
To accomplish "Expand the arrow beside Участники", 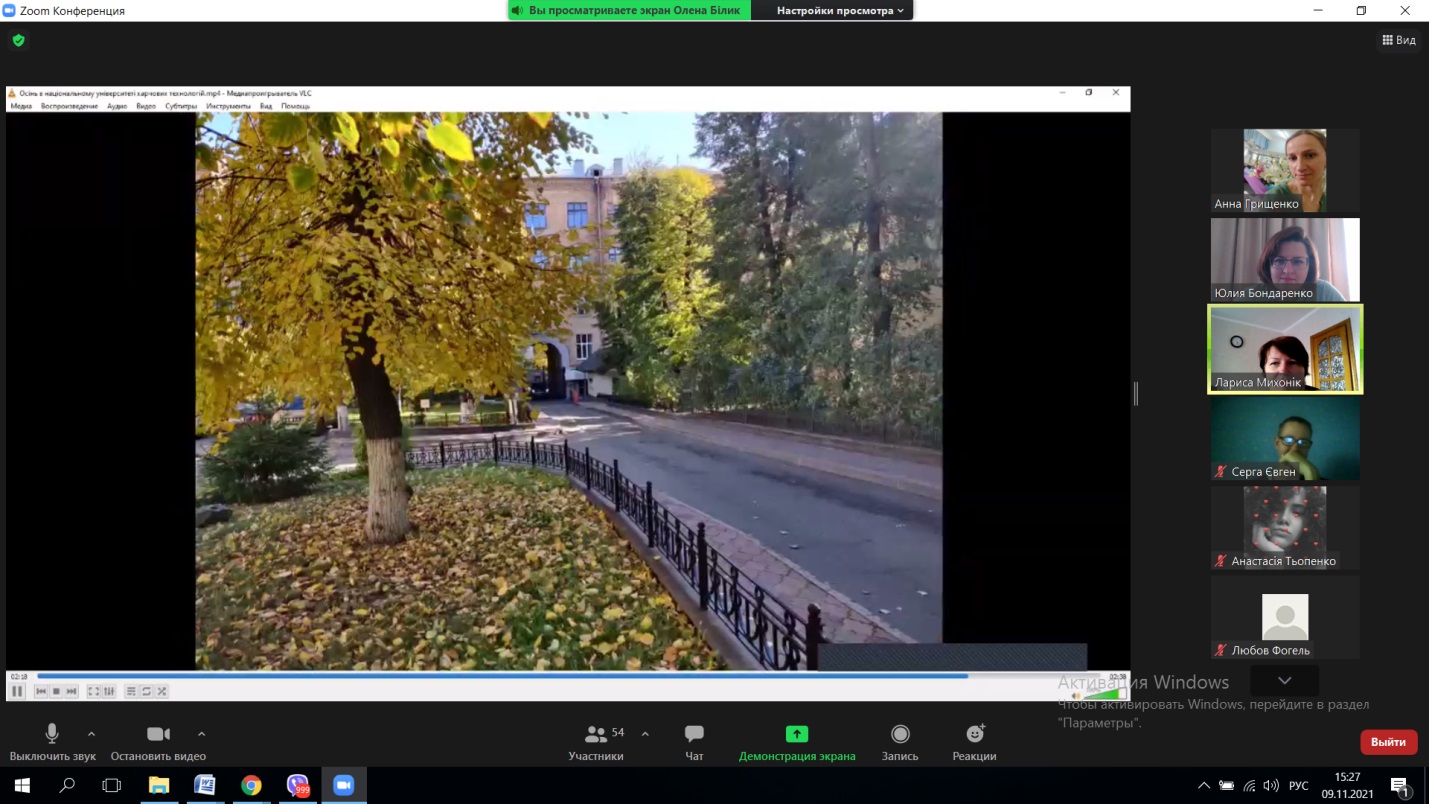I will point(645,734).
